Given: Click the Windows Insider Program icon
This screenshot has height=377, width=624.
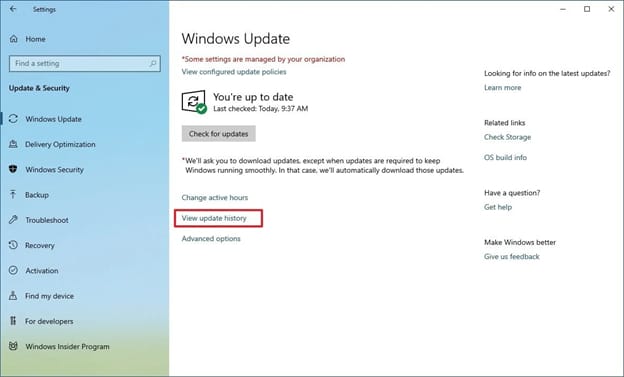Looking at the screenshot, I should [13, 346].
